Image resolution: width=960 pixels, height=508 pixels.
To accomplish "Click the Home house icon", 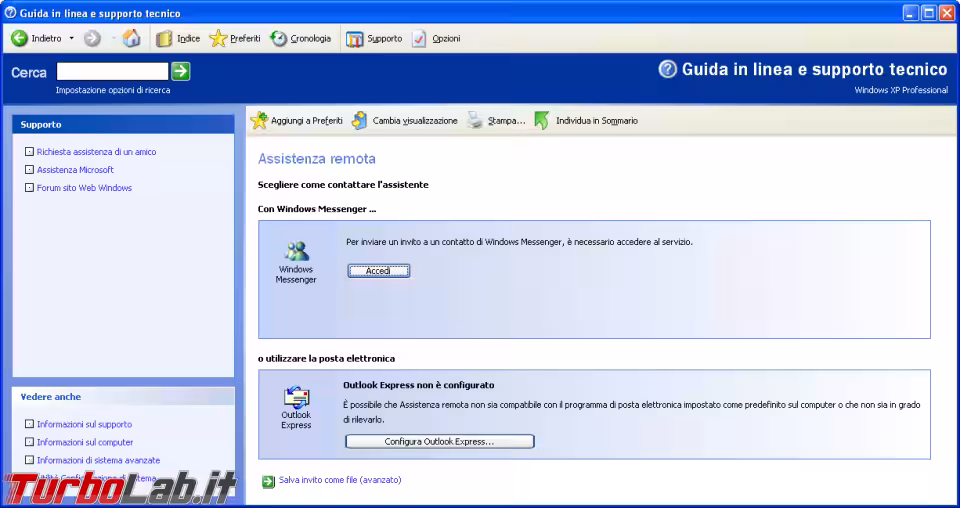I will [131, 39].
